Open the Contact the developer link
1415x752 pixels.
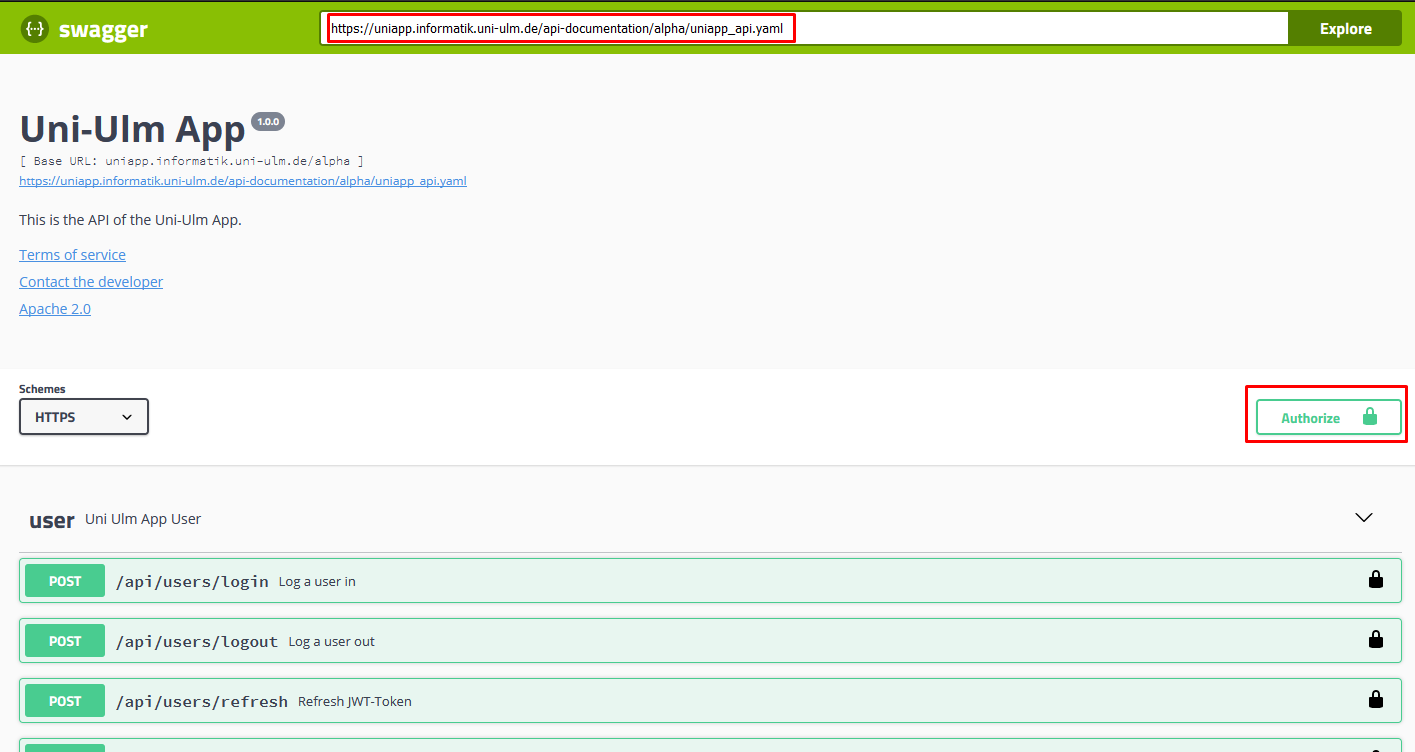[91, 282]
